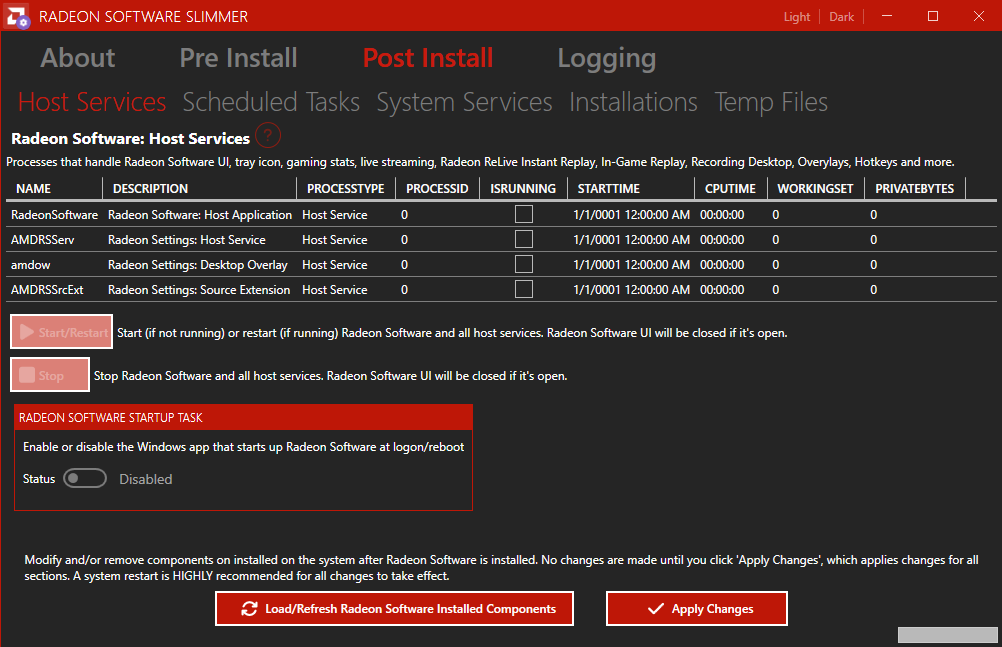Open the Installations sub-tab
The image size is (1002, 647).
[x=633, y=102]
